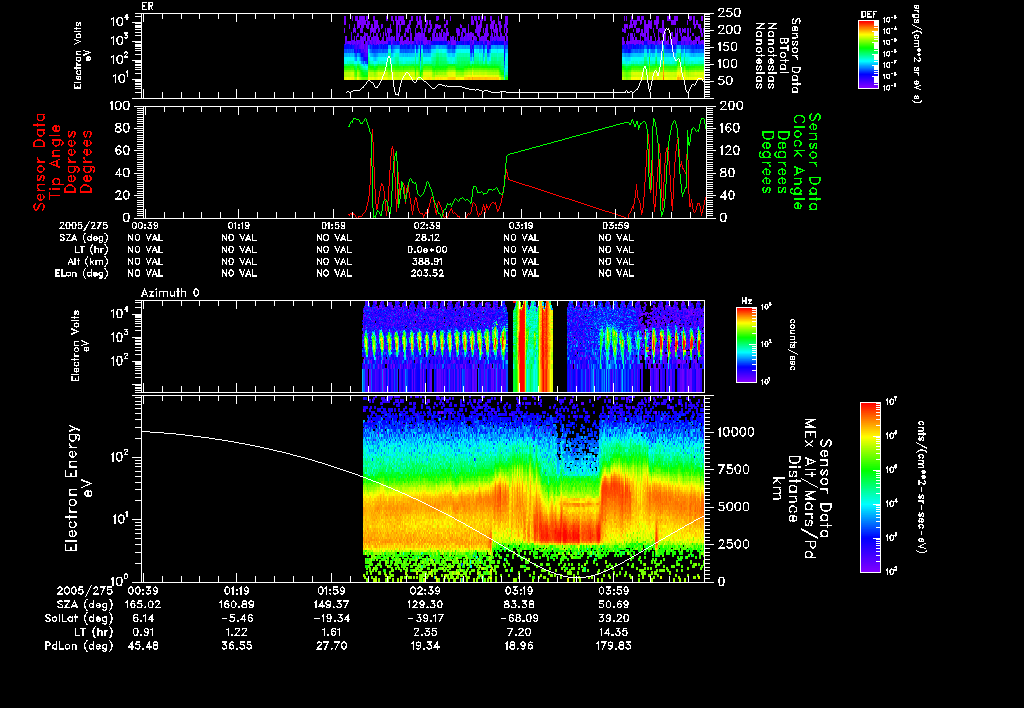Screen dimensions: 1024x708
Task: Click the ER spectrogram panel
Action: [423, 56]
